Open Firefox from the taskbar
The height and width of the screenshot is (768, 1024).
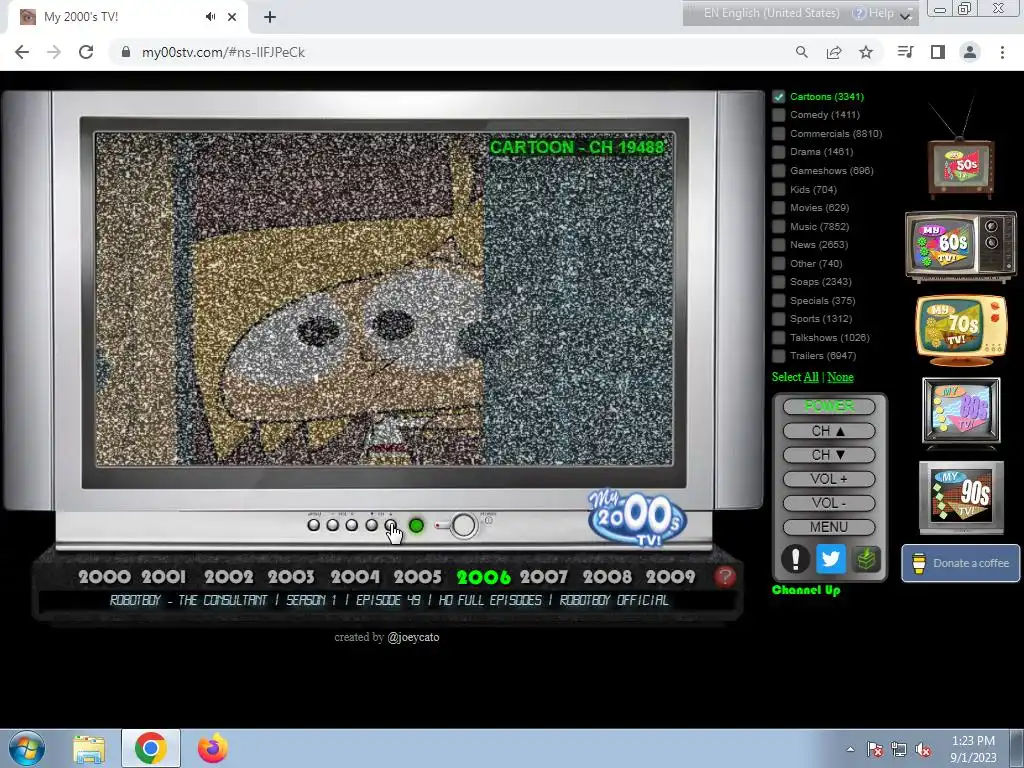click(213, 748)
